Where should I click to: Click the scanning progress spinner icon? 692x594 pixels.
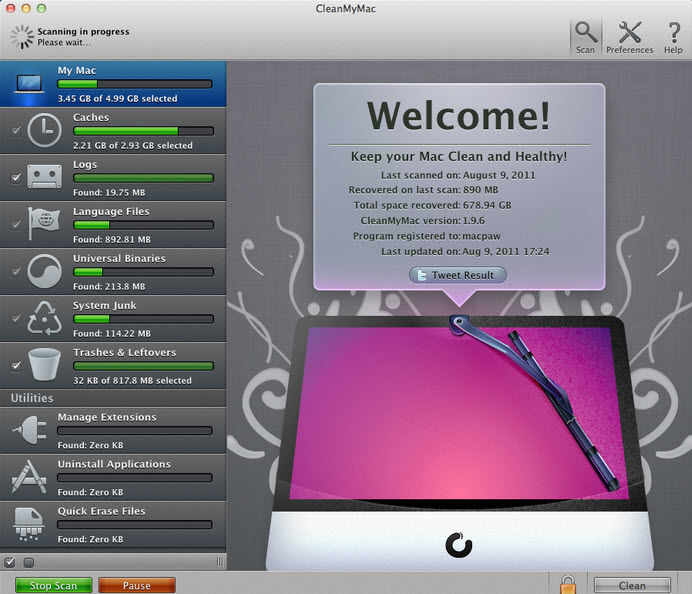(x=22, y=37)
